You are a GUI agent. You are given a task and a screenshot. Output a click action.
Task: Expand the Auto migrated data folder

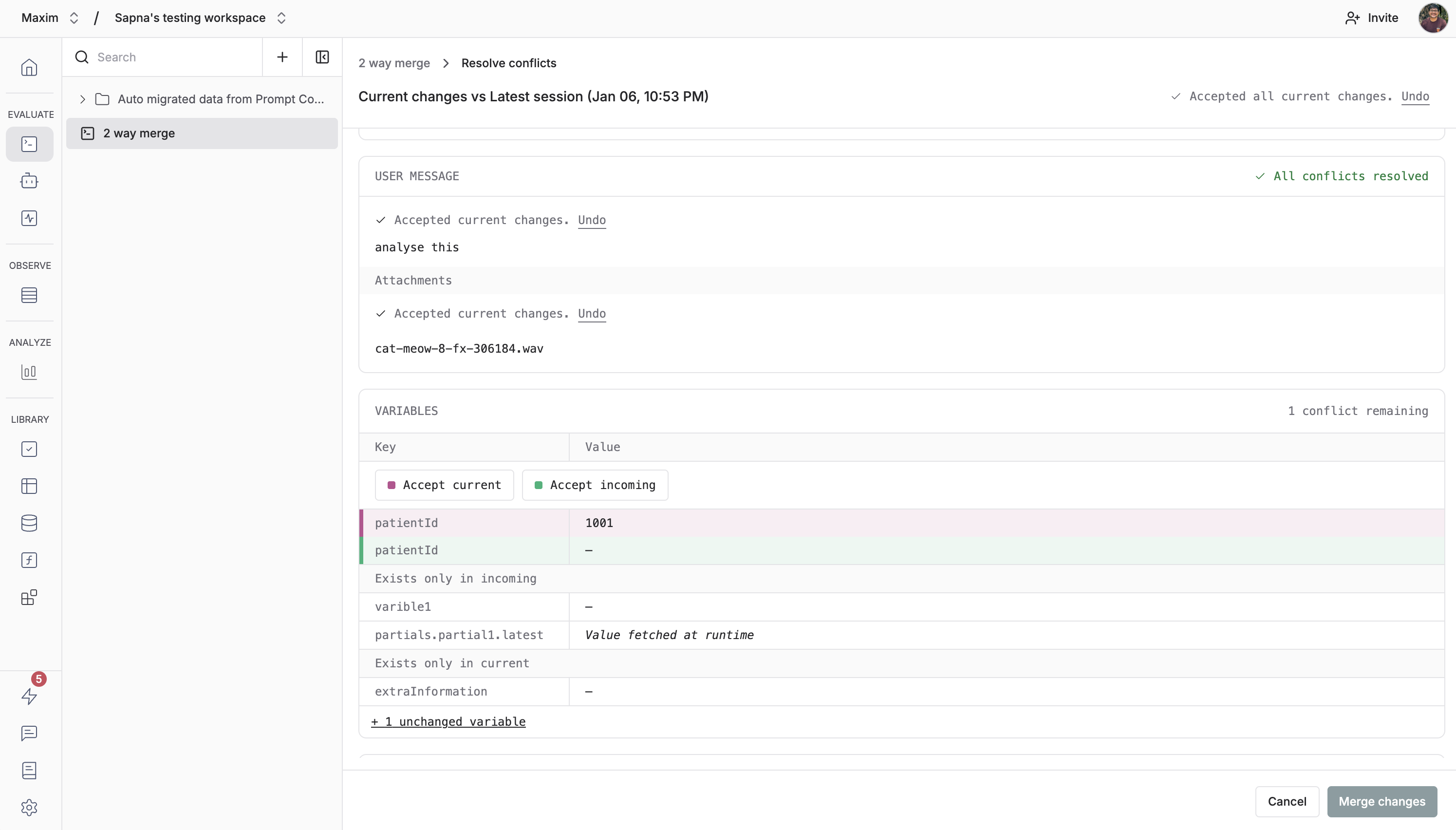point(83,99)
